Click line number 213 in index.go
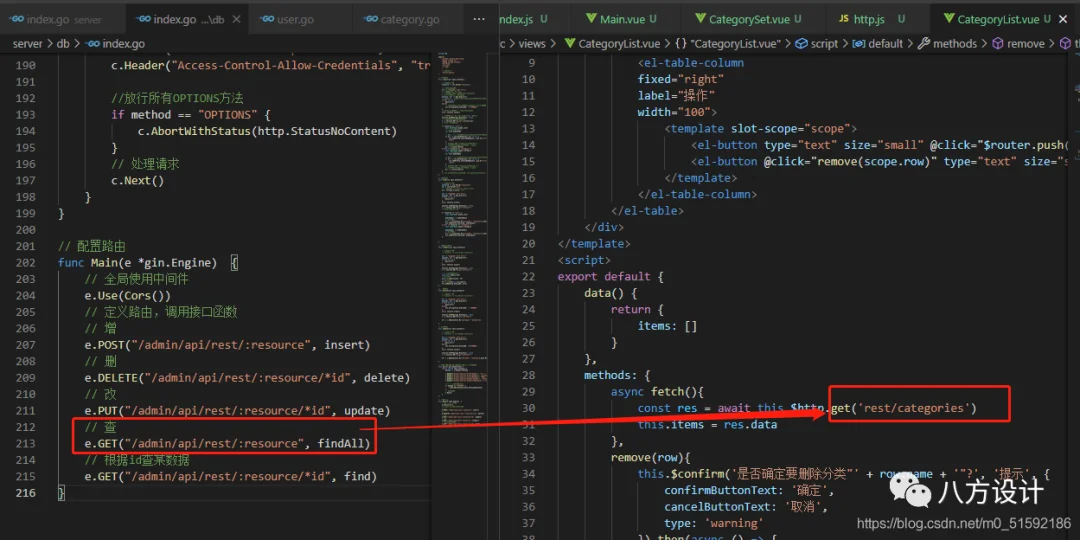 24,444
